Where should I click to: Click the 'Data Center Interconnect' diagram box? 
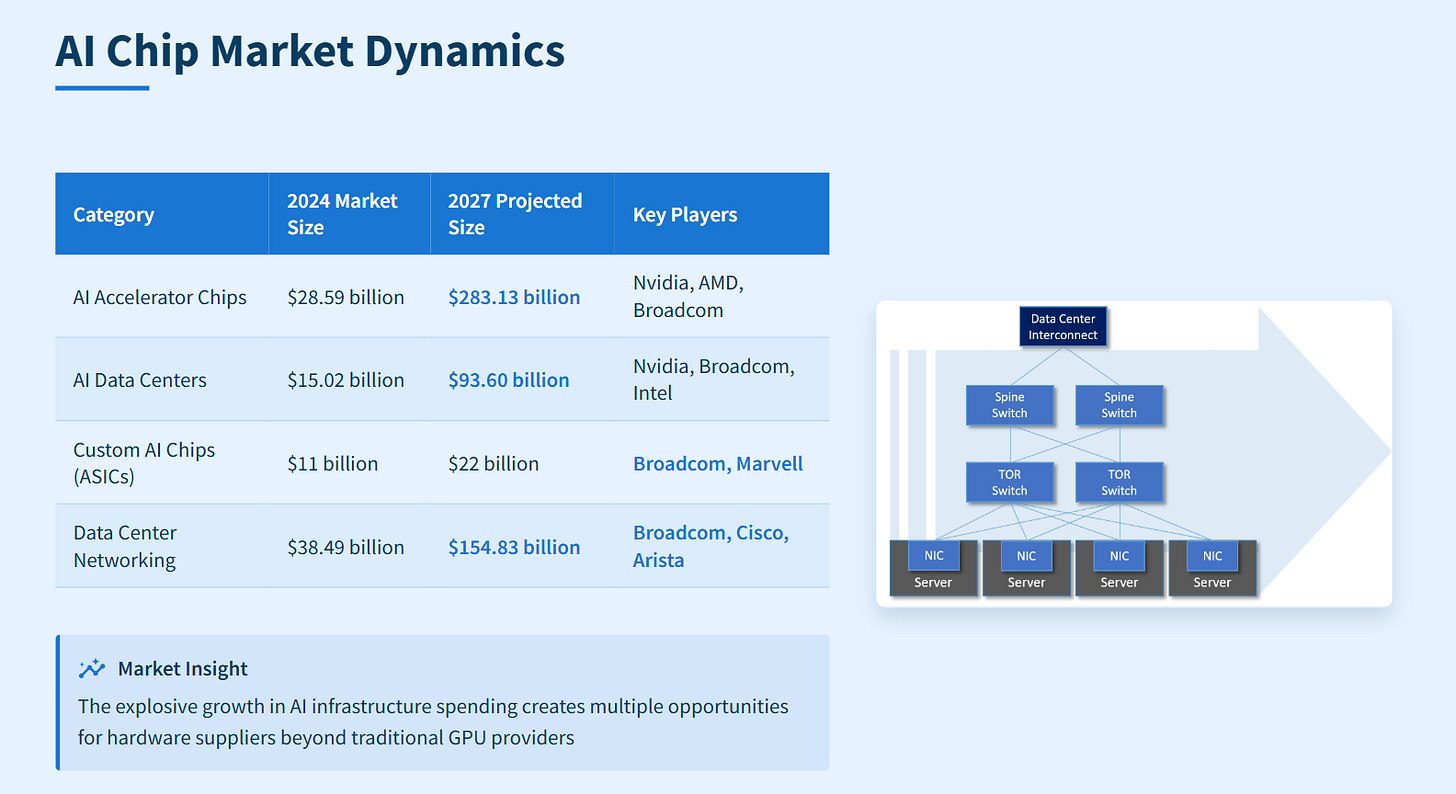click(x=1063, y=327)
